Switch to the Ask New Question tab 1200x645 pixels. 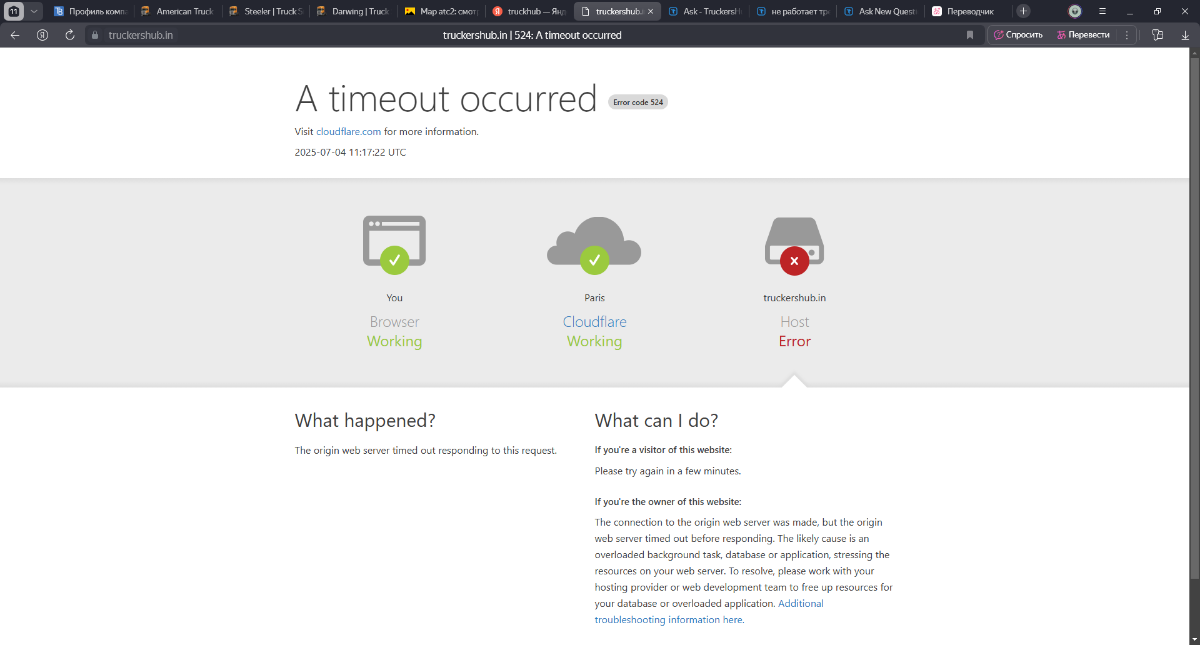pos(880,11)
